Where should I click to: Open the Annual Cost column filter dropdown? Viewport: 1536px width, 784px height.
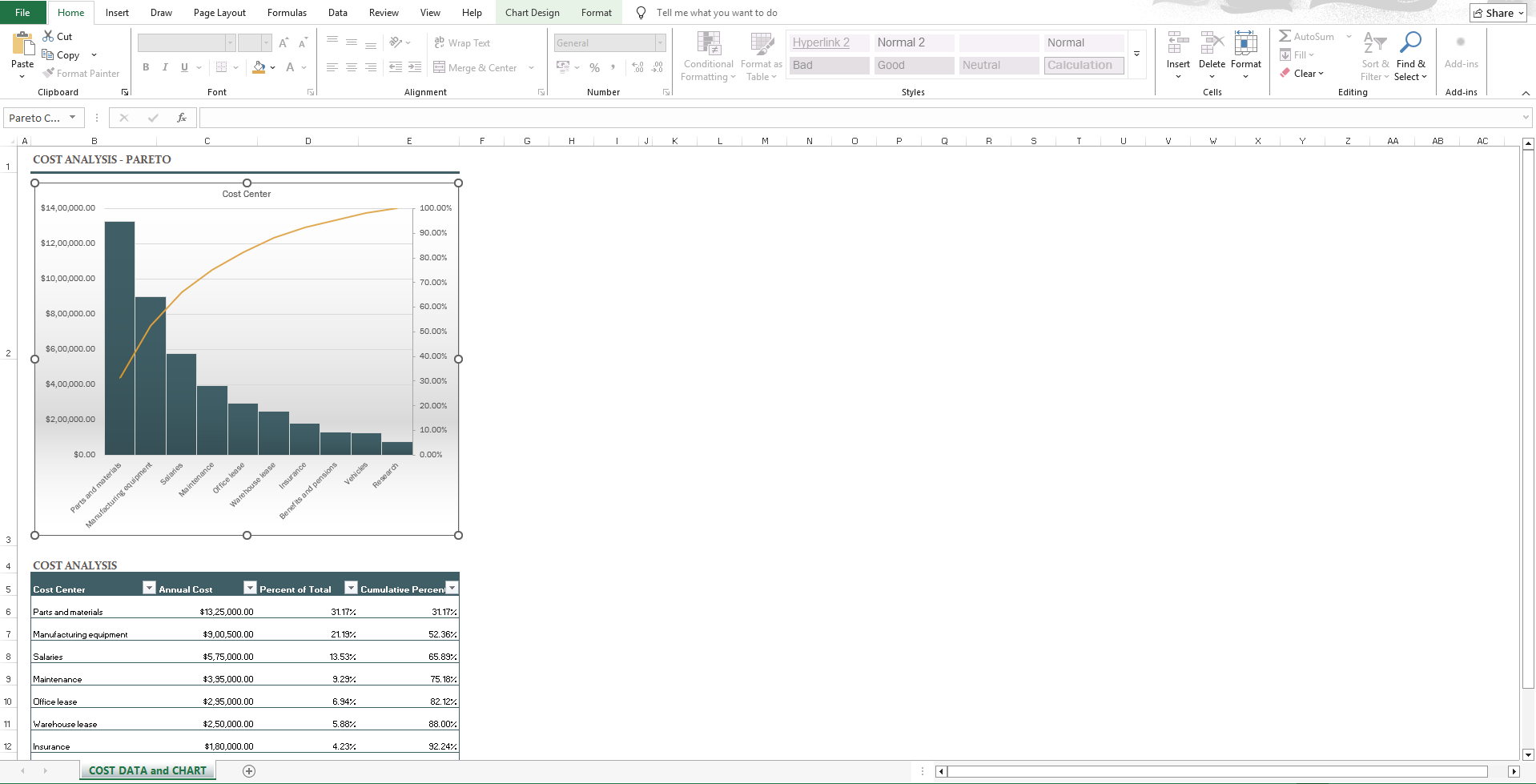pyautogui.click(x=250, y=588)
